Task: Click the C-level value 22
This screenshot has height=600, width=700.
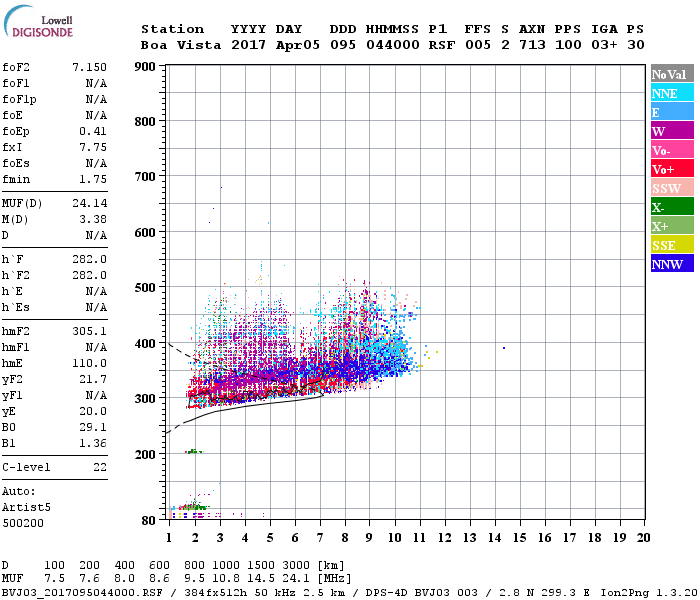Action: (100, 467)
